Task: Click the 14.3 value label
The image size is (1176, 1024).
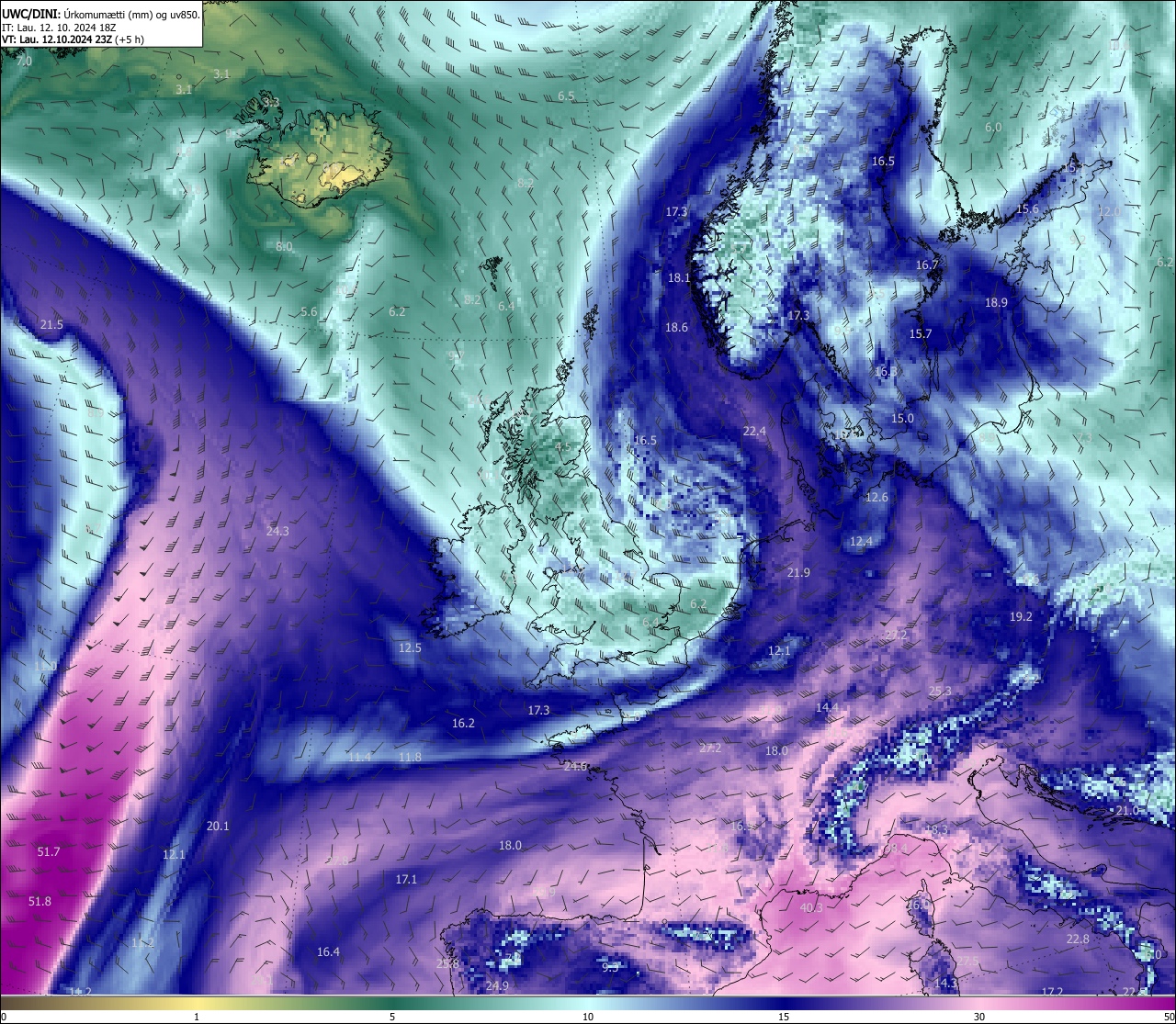Action: 945,984
